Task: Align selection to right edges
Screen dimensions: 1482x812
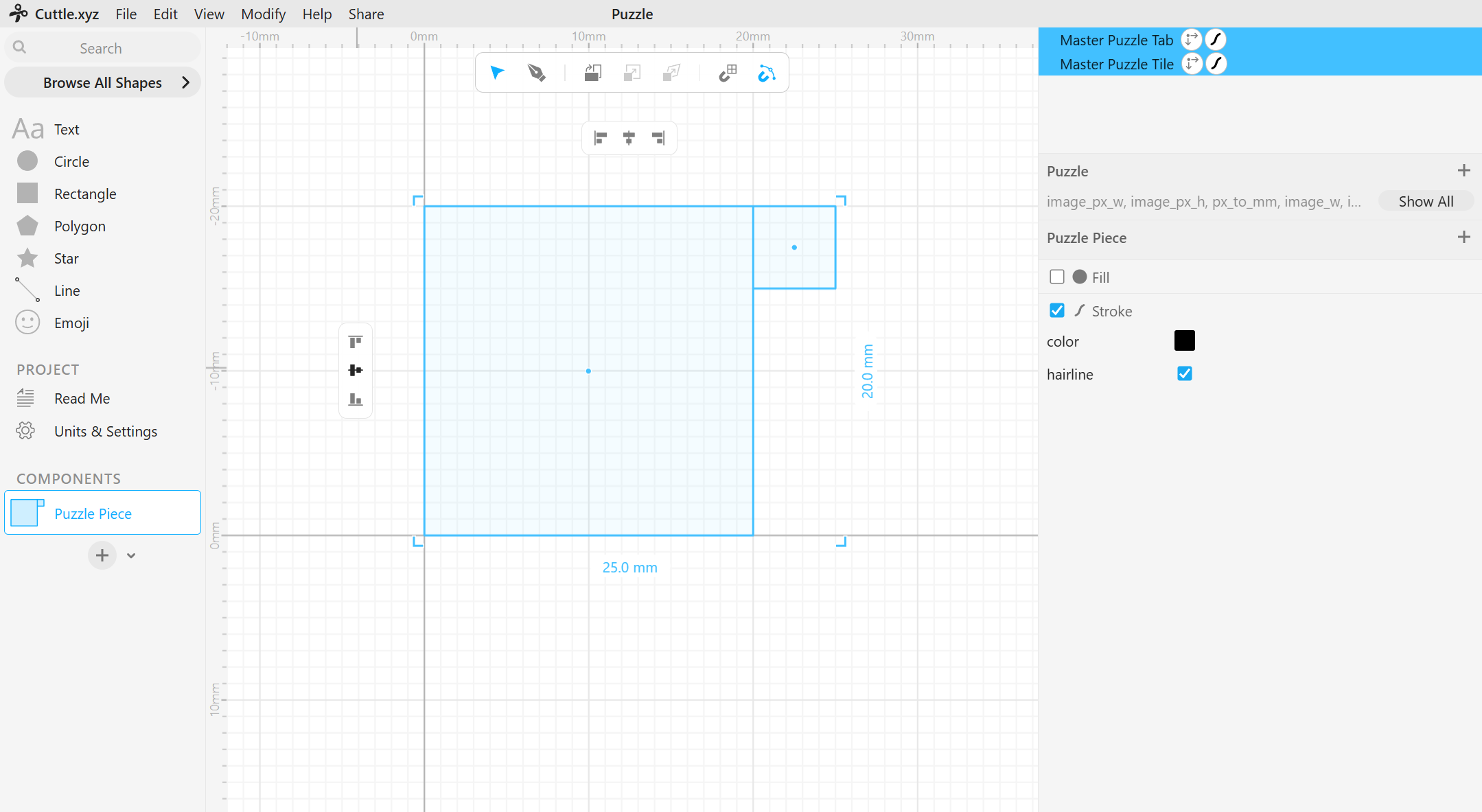Action: [658, 138]
